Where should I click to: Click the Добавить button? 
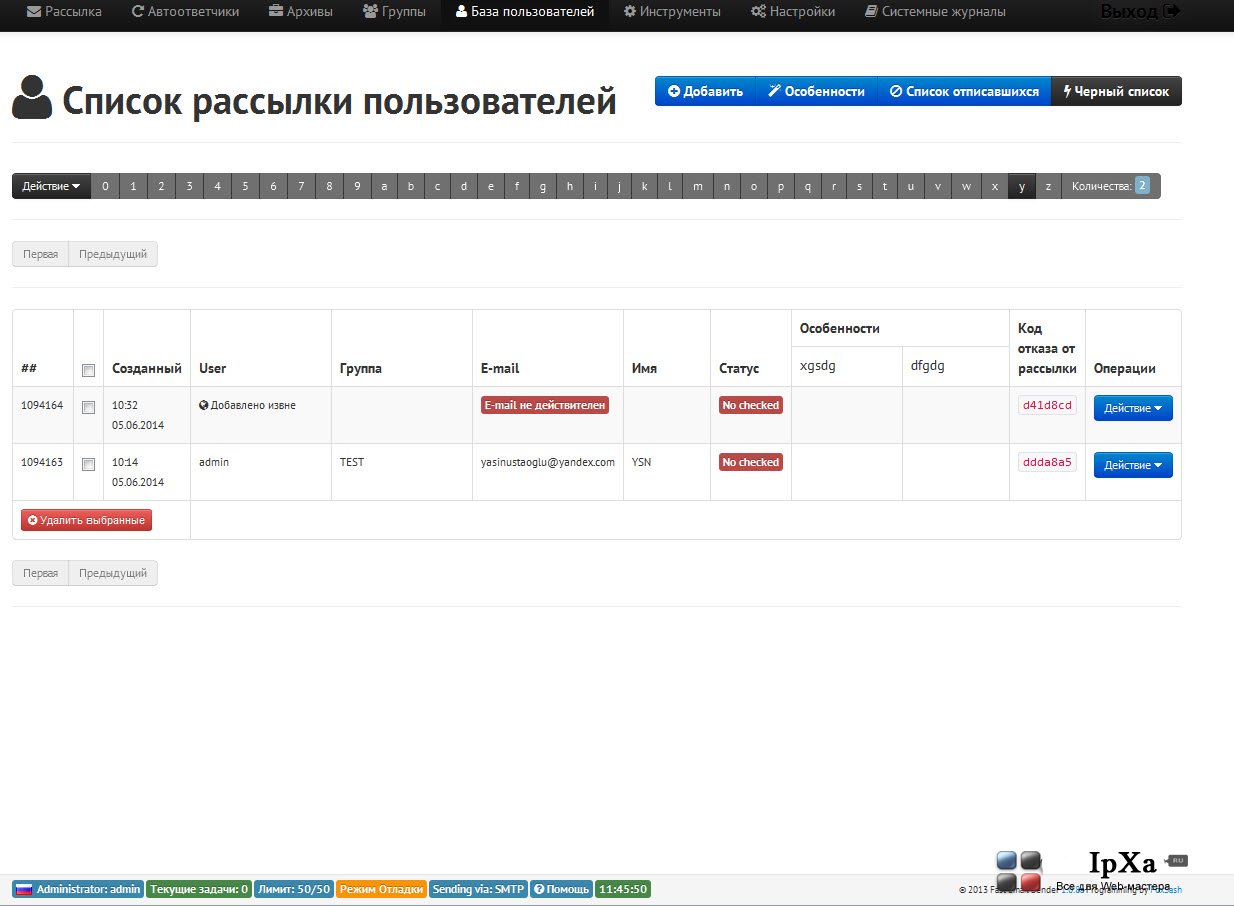(705, 91)
